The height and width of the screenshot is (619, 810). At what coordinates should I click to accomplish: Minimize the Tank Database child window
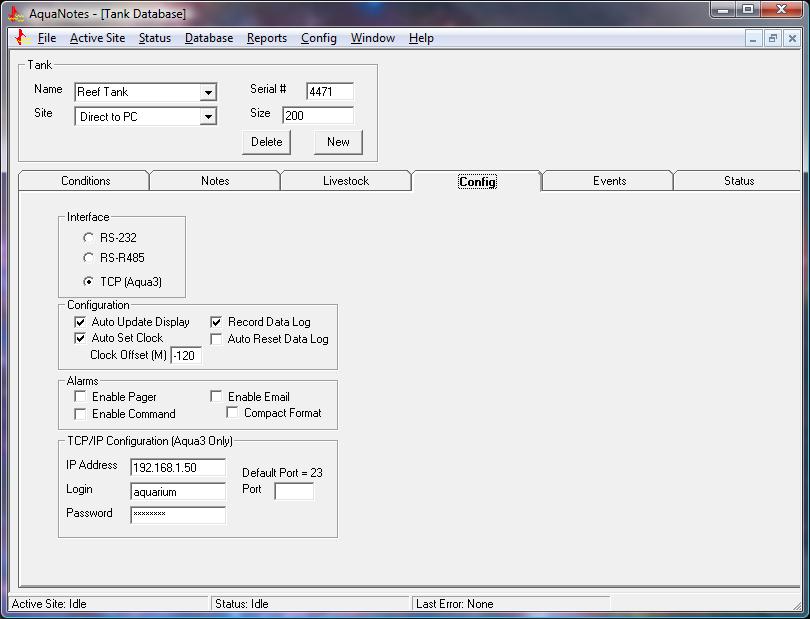(753, 39)
